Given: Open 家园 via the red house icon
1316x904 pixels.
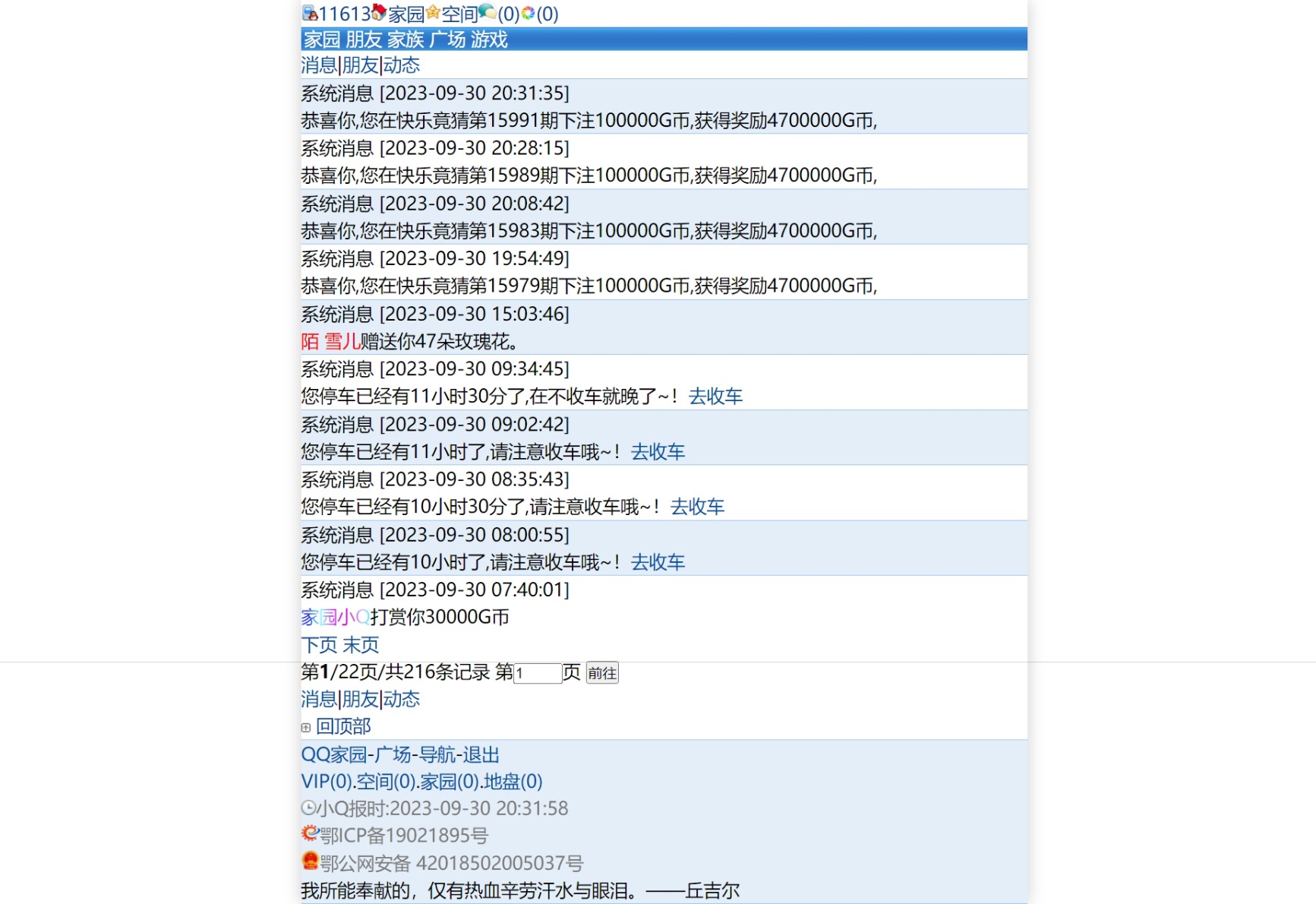Looking at the screenshot, I should (379, 13).
